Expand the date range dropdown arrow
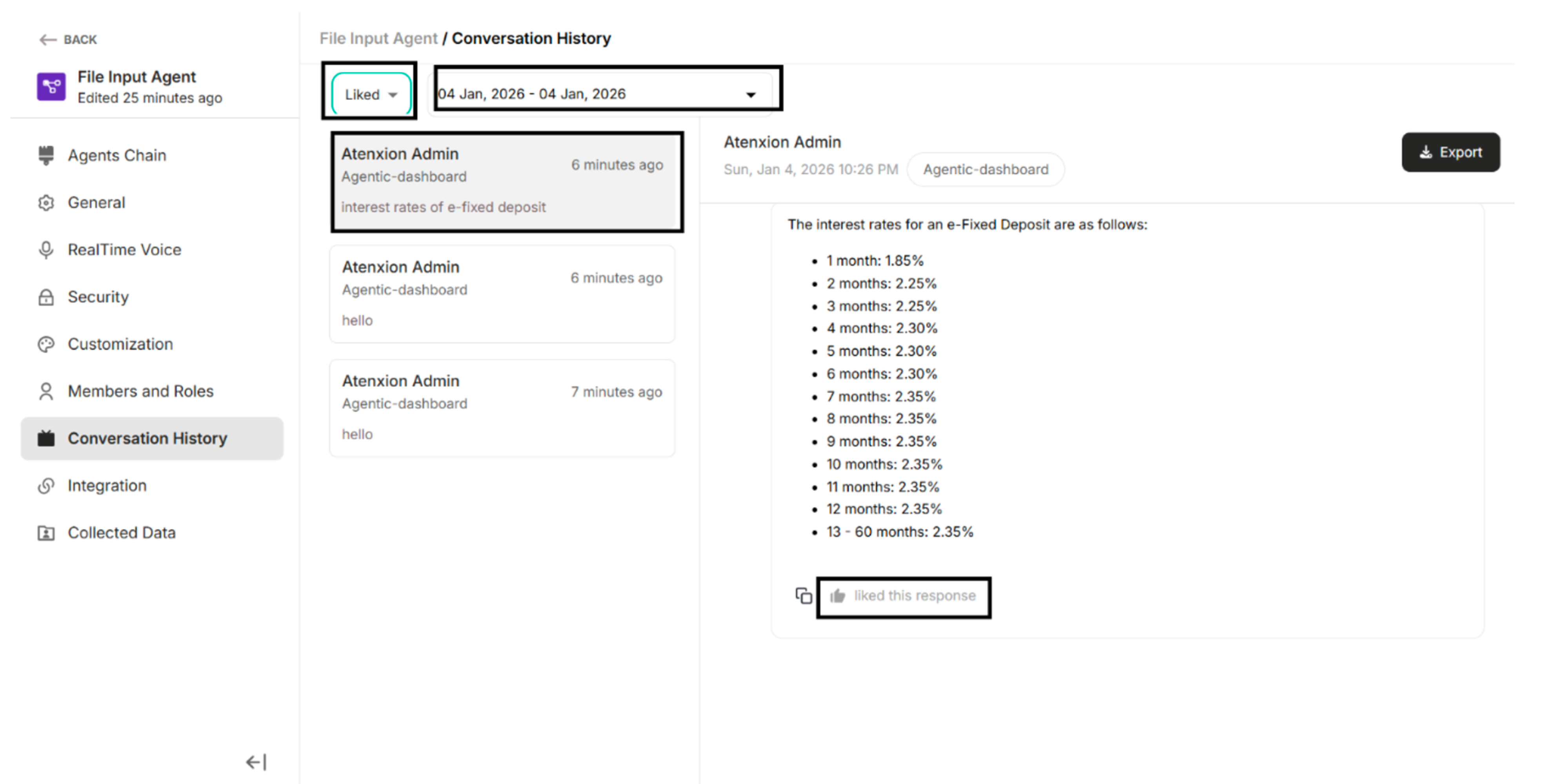Viewport: 1542px width, 784px height. pyautogui.click(x=751, y=94)
